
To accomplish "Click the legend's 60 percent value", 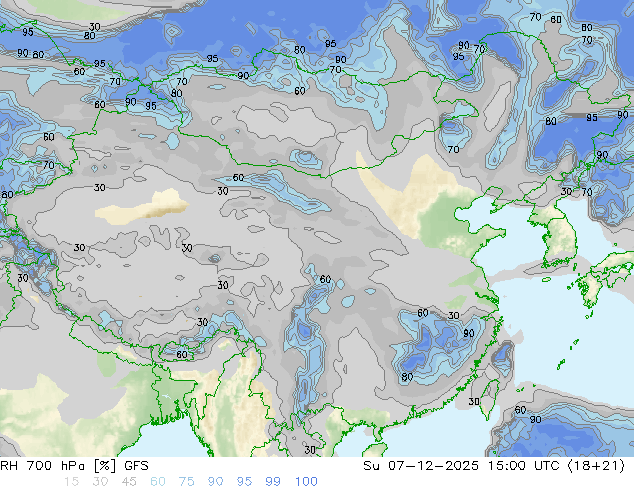I will pos(158,482).
